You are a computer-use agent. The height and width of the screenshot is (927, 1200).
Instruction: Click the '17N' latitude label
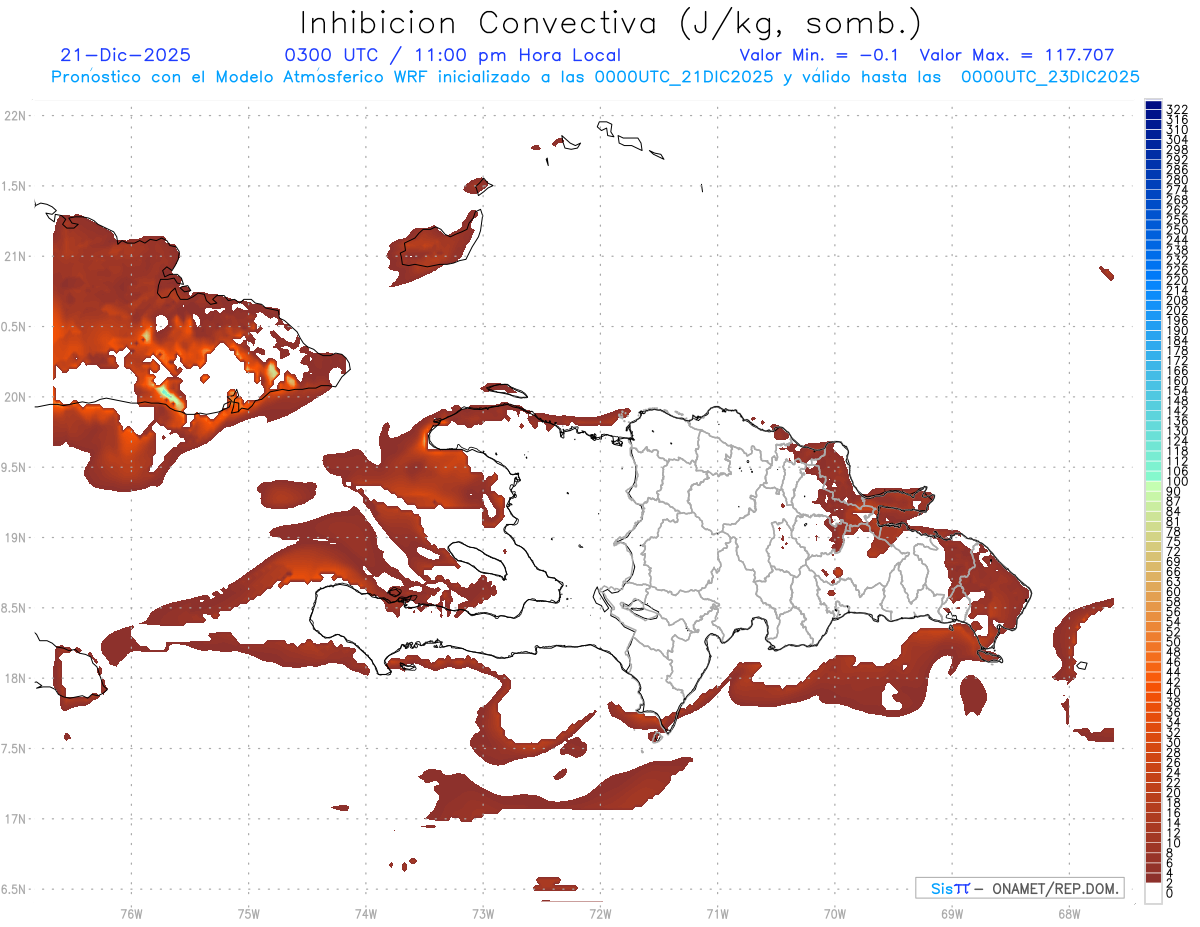pyautogui.click(x=15, y=819)
